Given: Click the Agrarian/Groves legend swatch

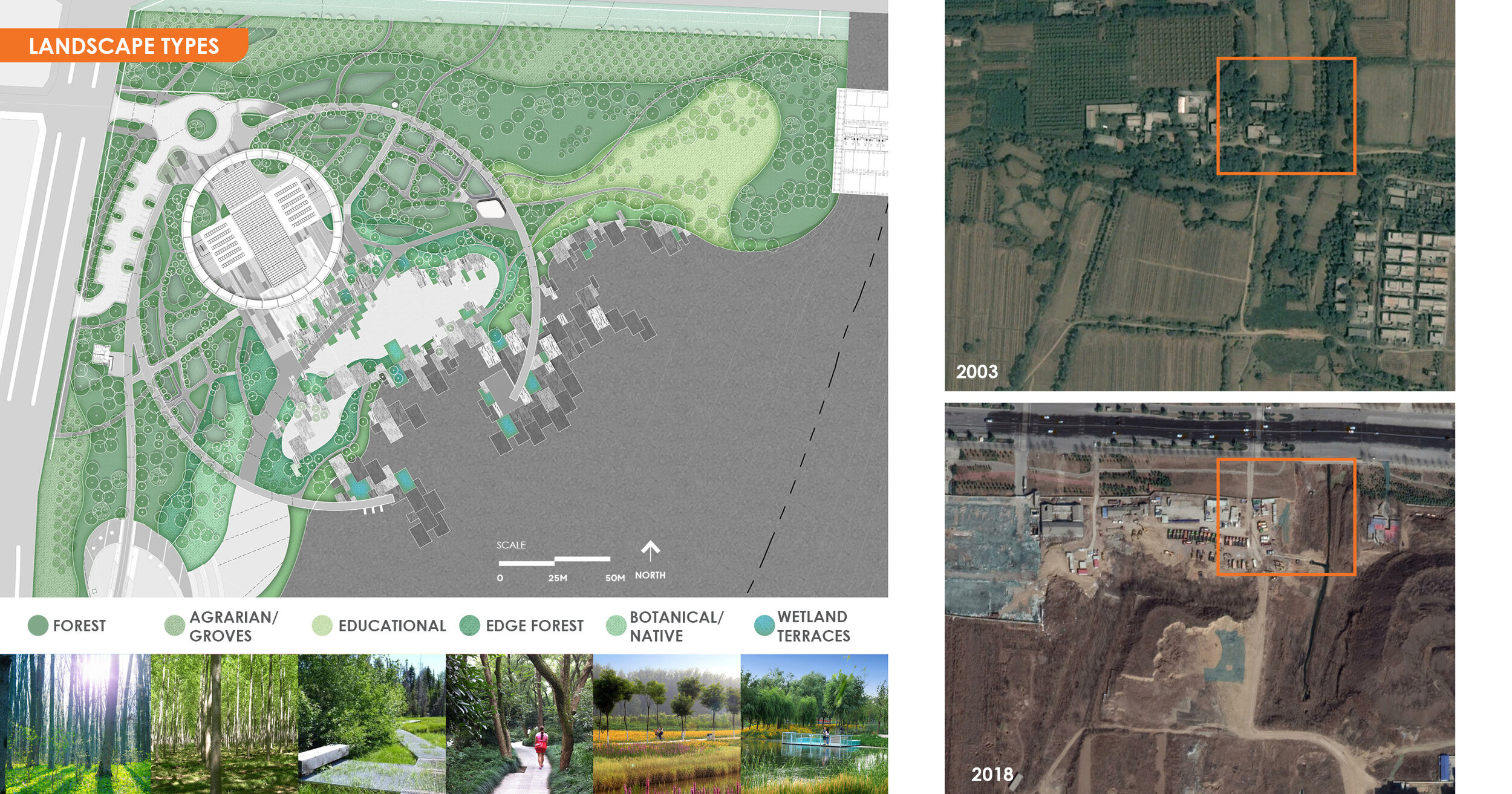Looking at the screenshot, I should click(175, 625).
